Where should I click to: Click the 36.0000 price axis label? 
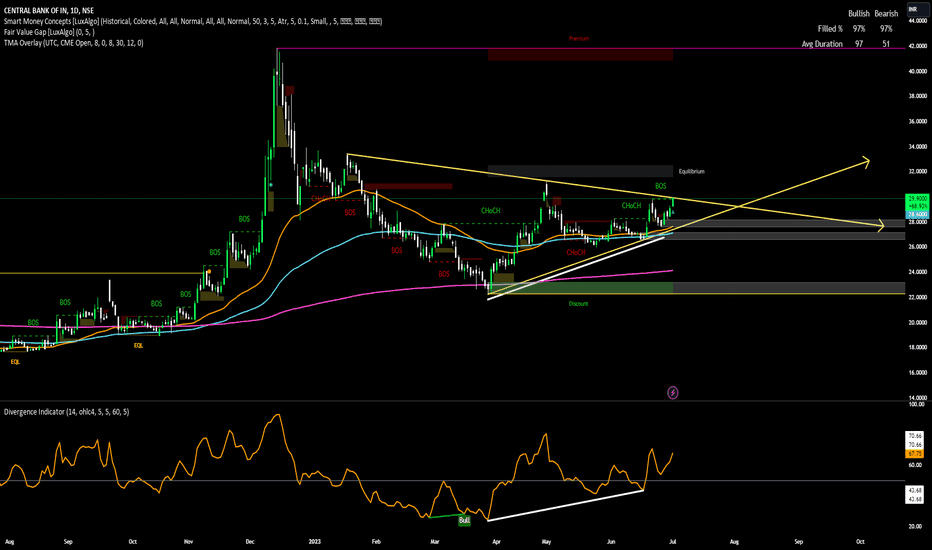[918, 121]
